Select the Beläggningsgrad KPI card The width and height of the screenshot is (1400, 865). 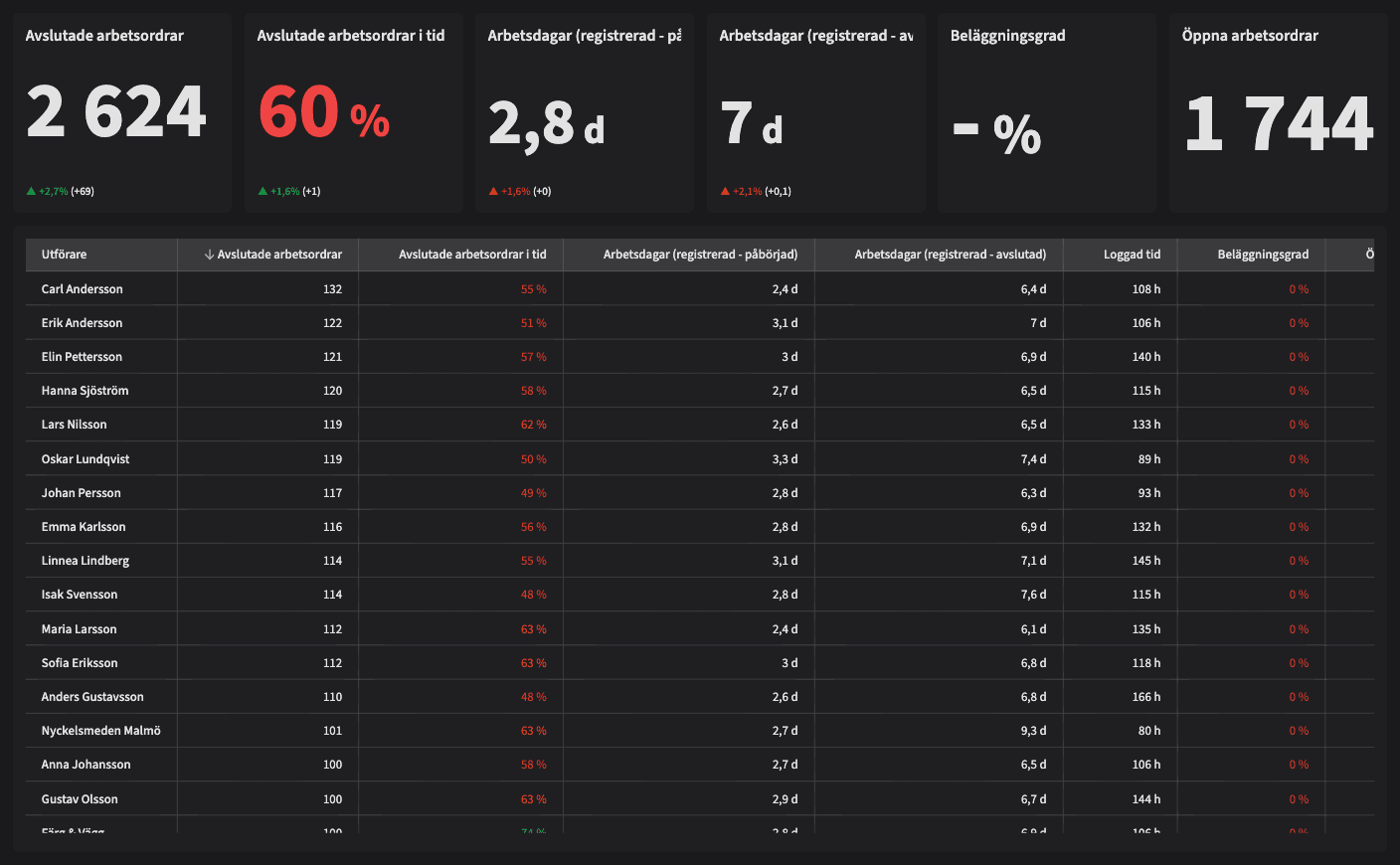click(1046, 111)
